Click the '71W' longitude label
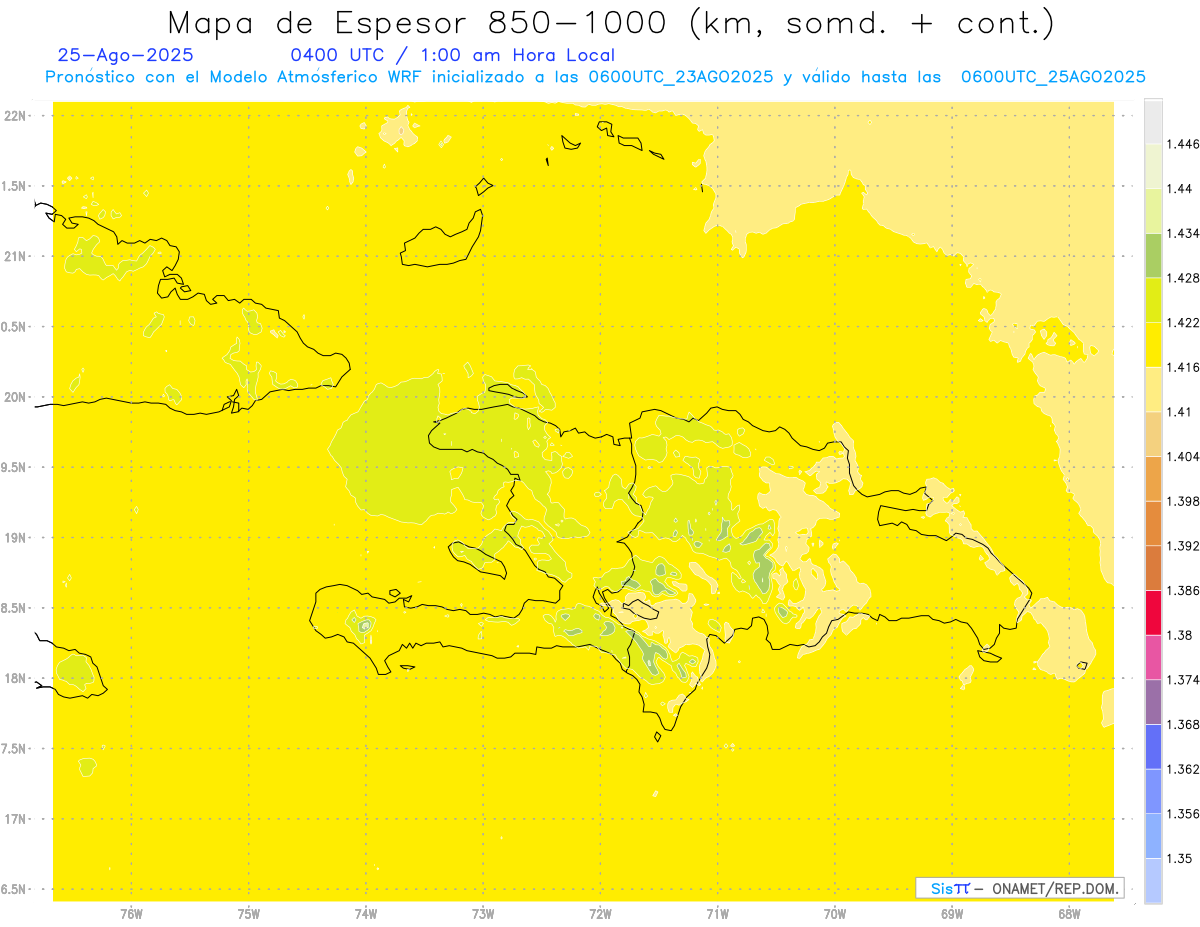1200x927 pixels. [717, 914]
